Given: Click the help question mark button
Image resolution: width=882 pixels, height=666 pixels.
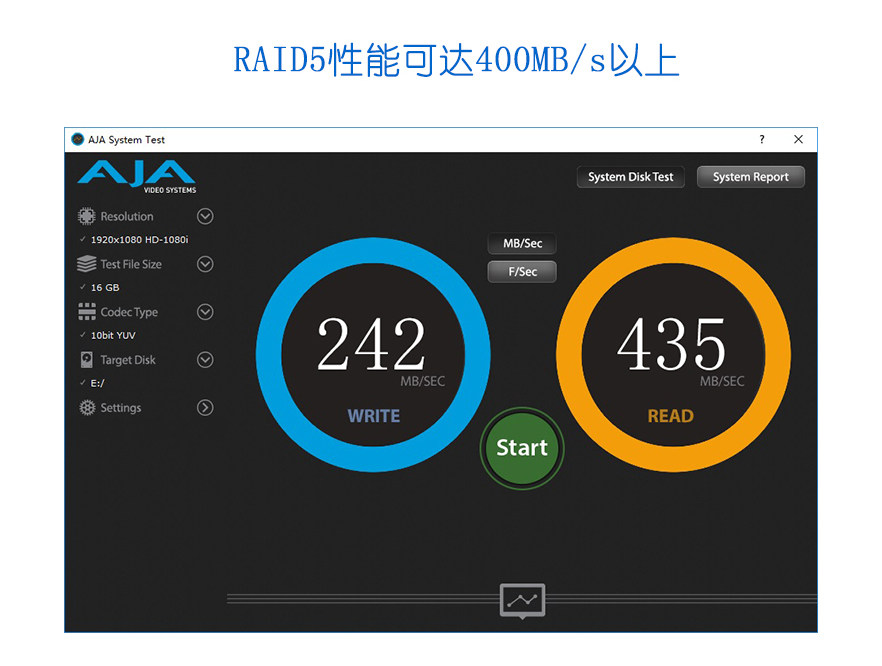Looking at the screenshot, I should (762, 139).
